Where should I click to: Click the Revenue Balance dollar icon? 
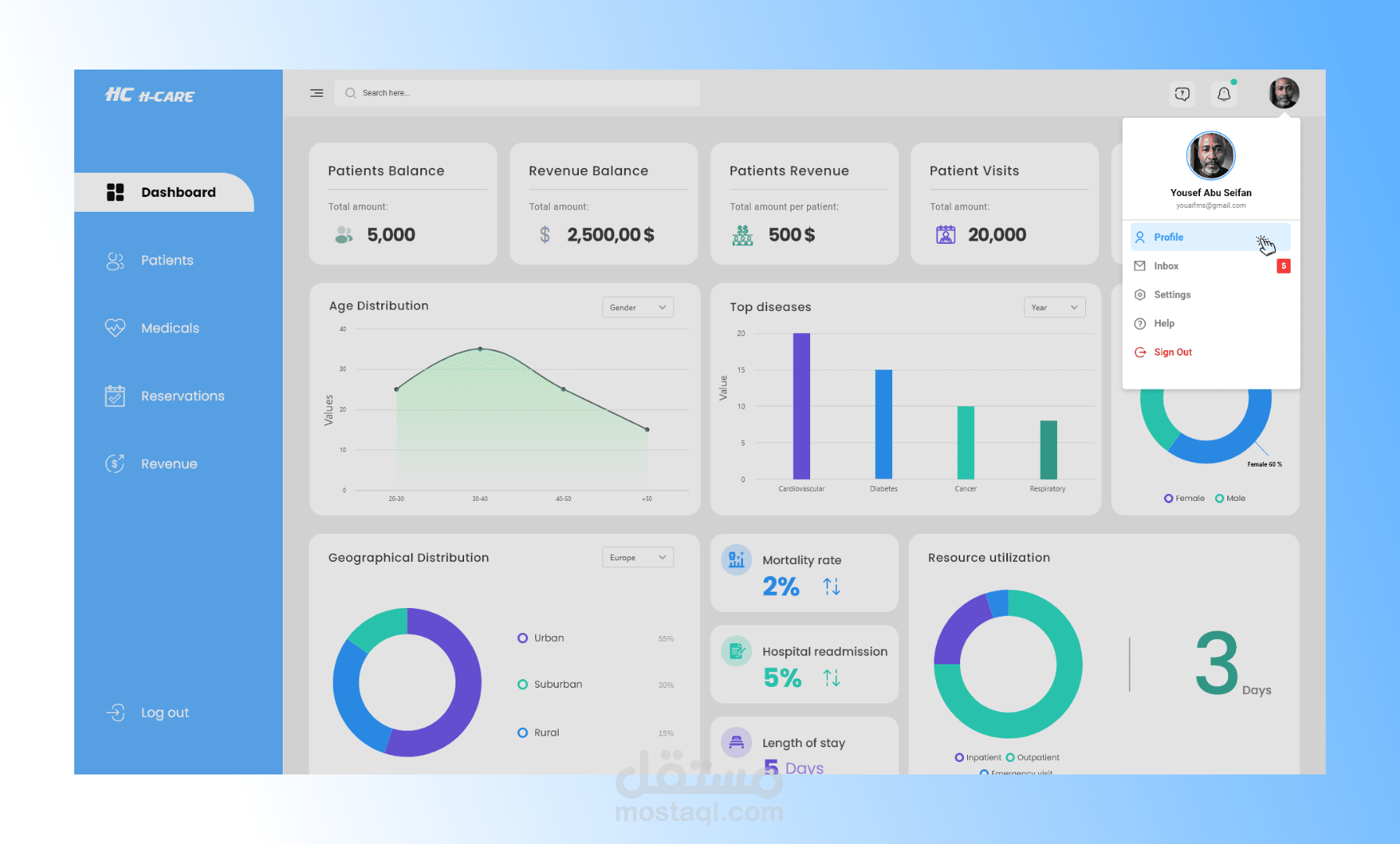545,234
